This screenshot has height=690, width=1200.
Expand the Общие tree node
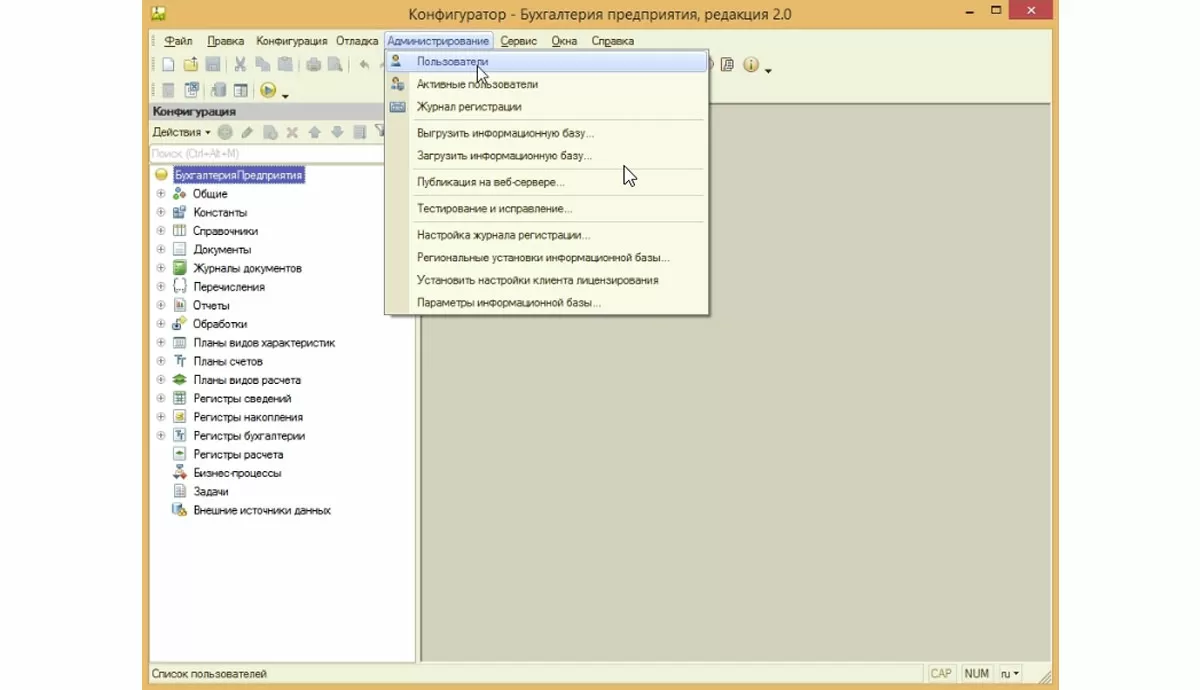(161, 194)
